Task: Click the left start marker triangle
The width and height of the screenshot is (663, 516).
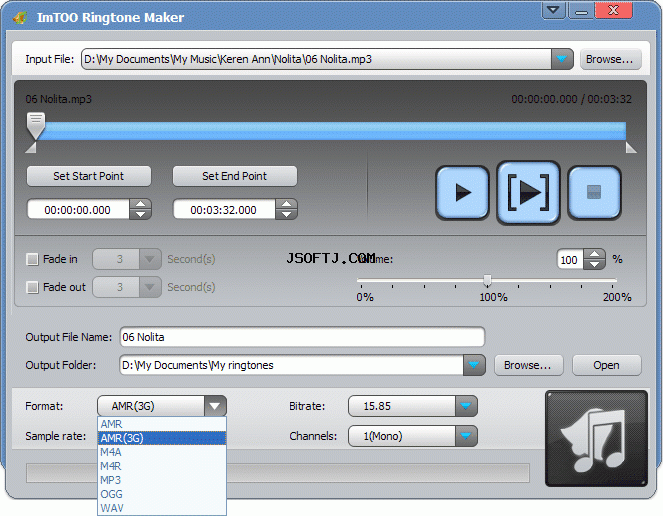Action: pos(31,148)
